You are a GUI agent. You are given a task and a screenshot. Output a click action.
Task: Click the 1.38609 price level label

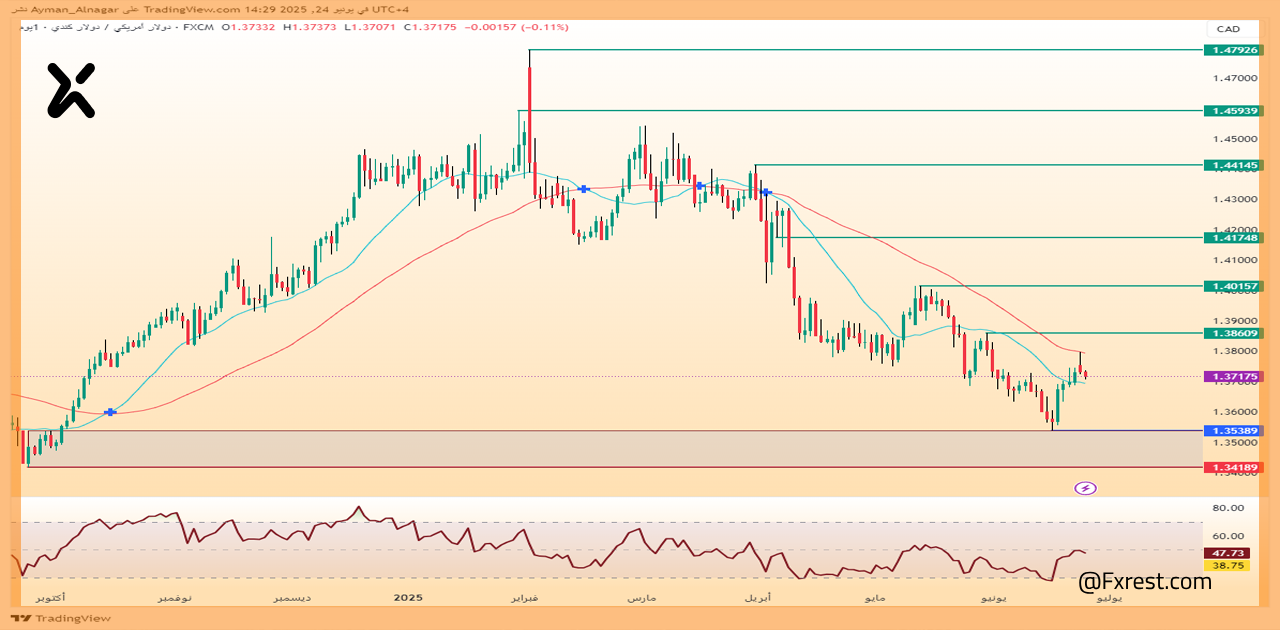click(1235, 333)
